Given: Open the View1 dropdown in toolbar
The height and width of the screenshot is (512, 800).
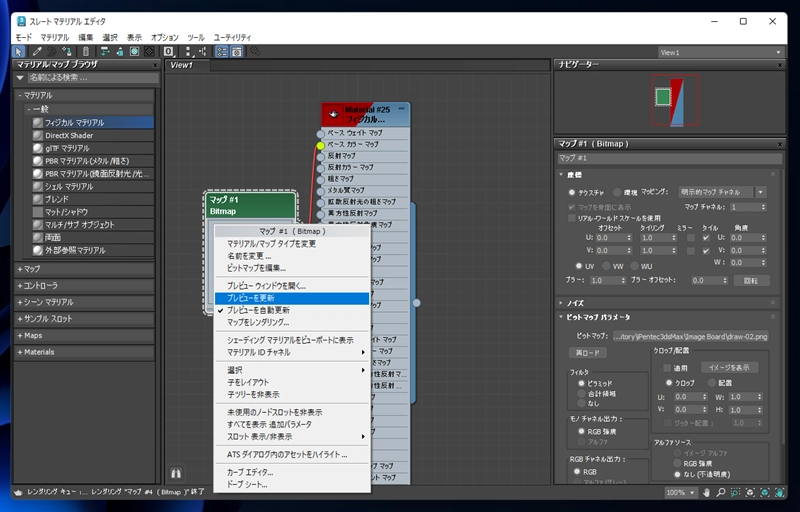Looking at the screenshot, I should pos(720,52).
